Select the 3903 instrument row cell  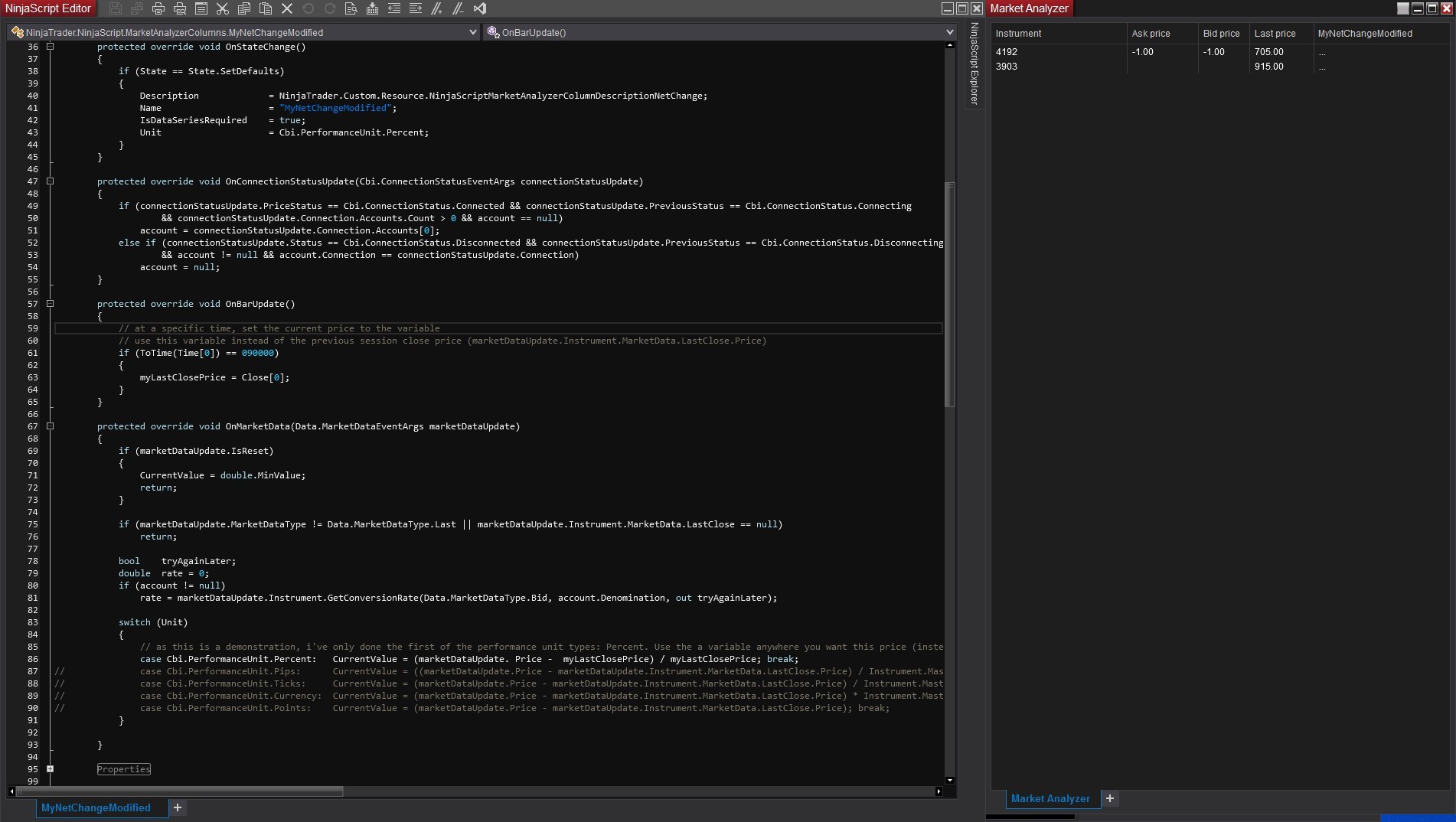click(x=1058, y=67)
